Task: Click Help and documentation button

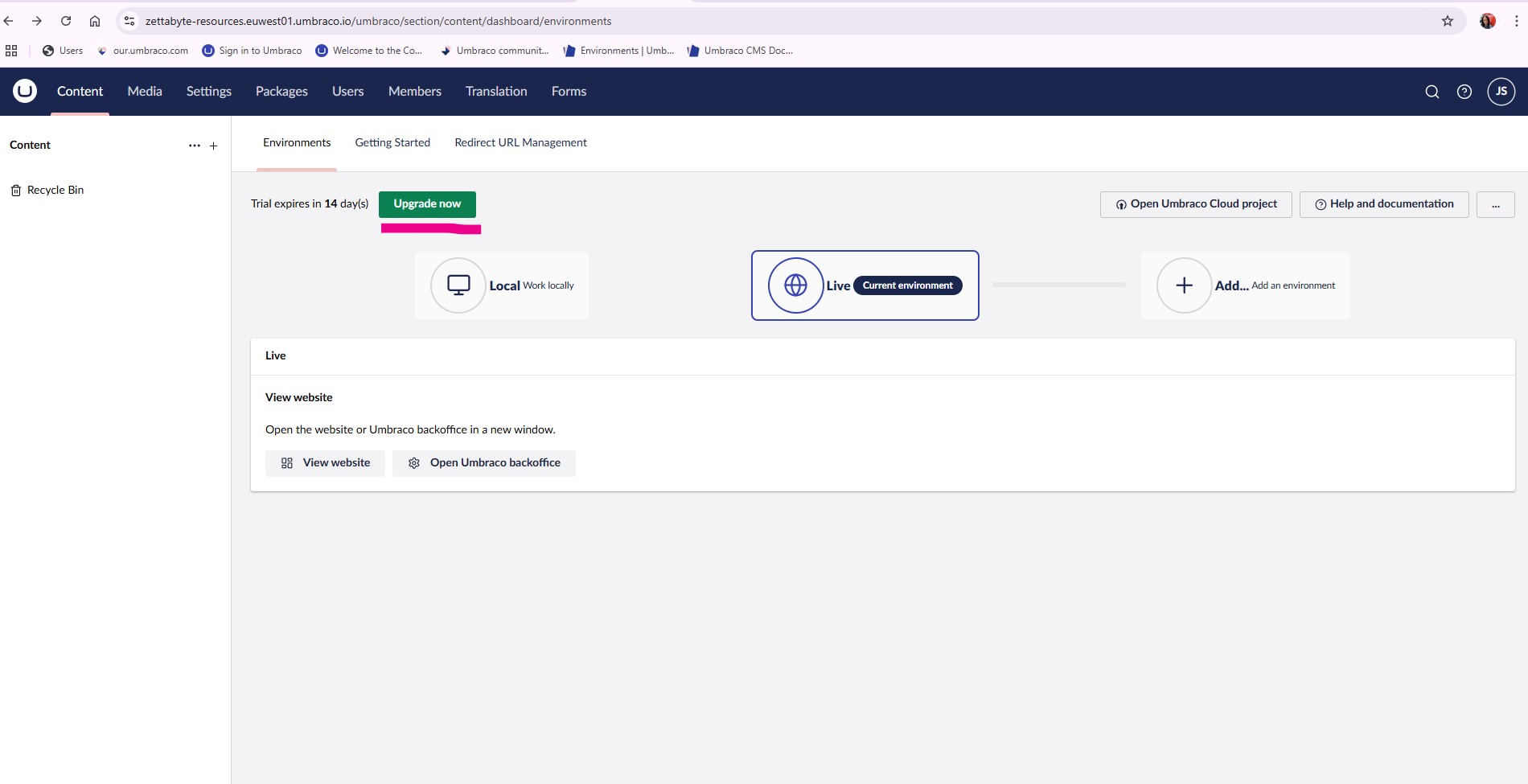Action: 1384,204
